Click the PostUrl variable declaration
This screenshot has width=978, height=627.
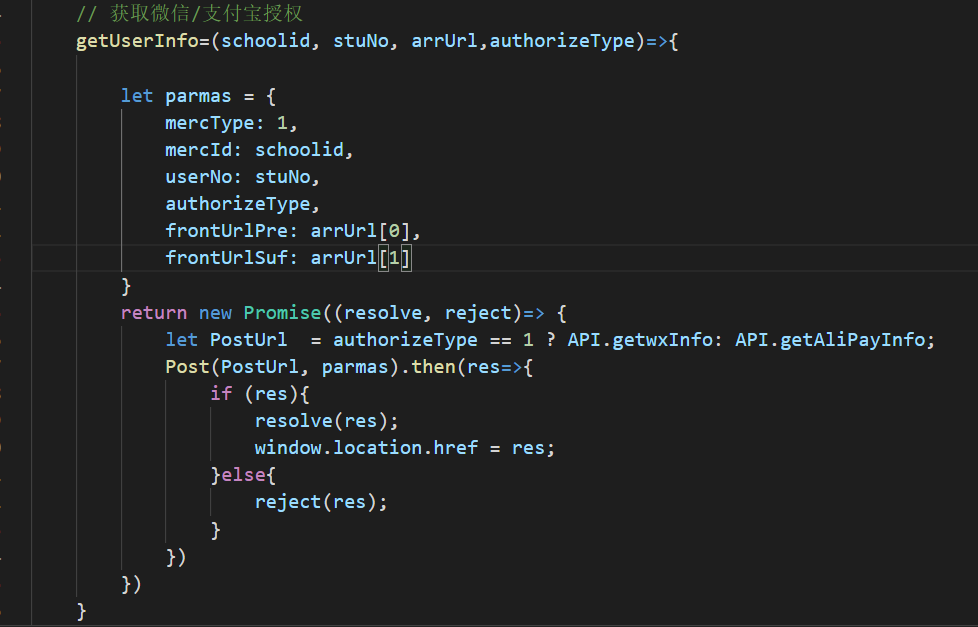coord(248,339)
